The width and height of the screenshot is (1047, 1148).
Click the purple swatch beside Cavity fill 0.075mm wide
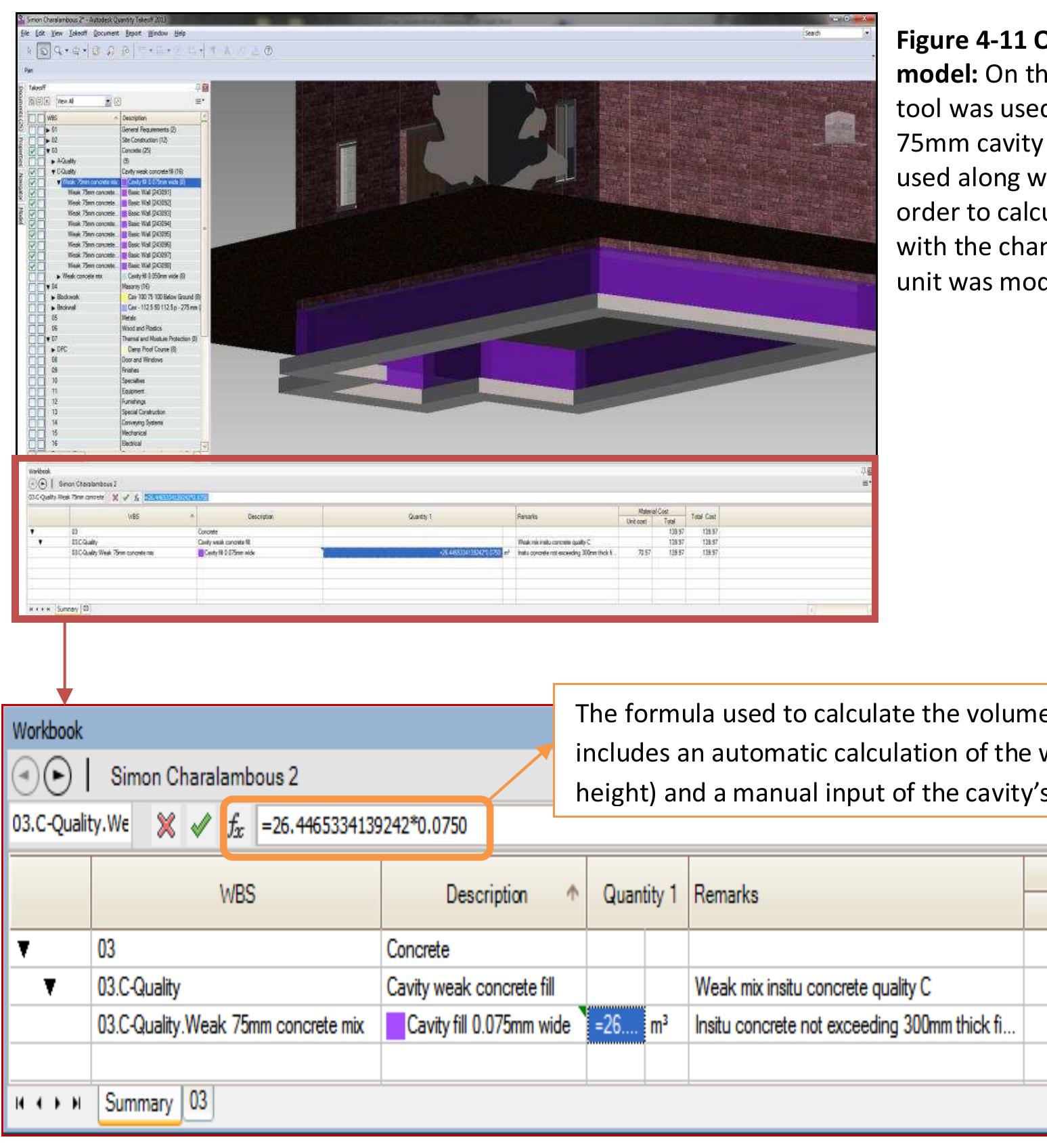pyautogui.click(x=395, y=1025)
